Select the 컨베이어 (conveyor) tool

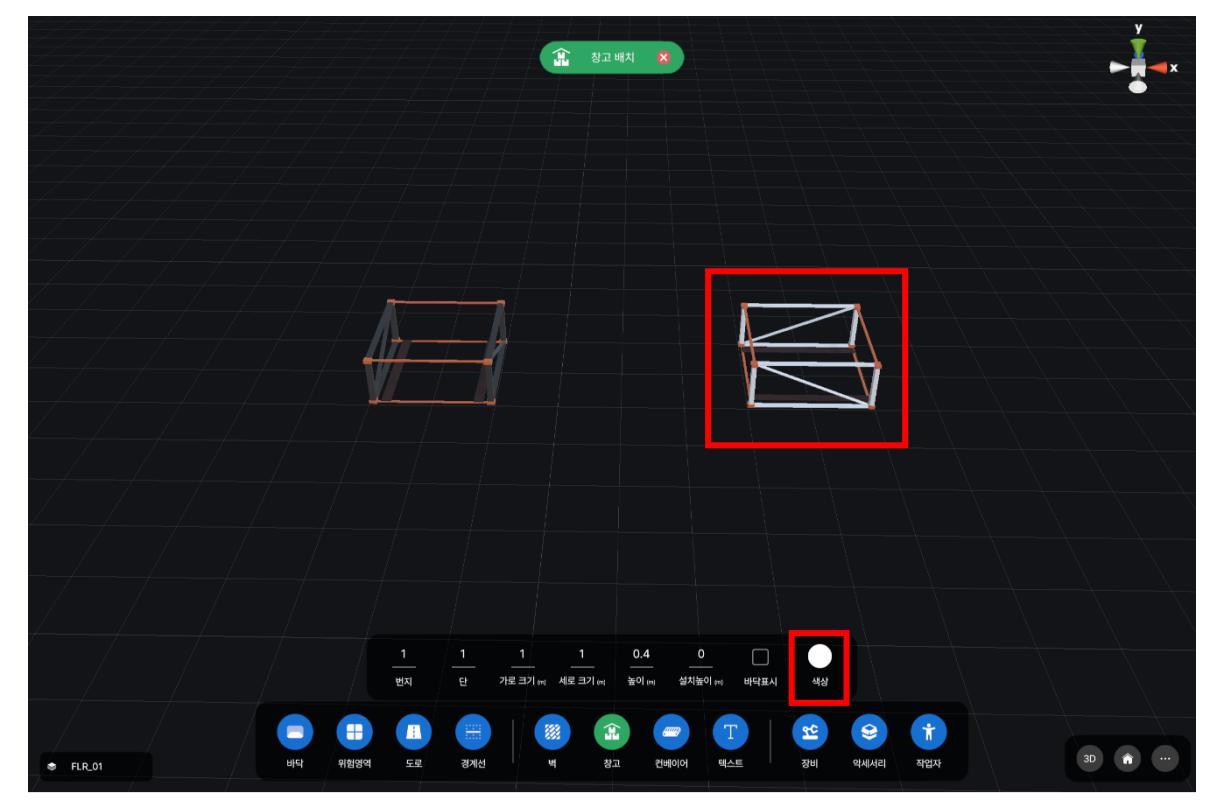pos(669,732)
